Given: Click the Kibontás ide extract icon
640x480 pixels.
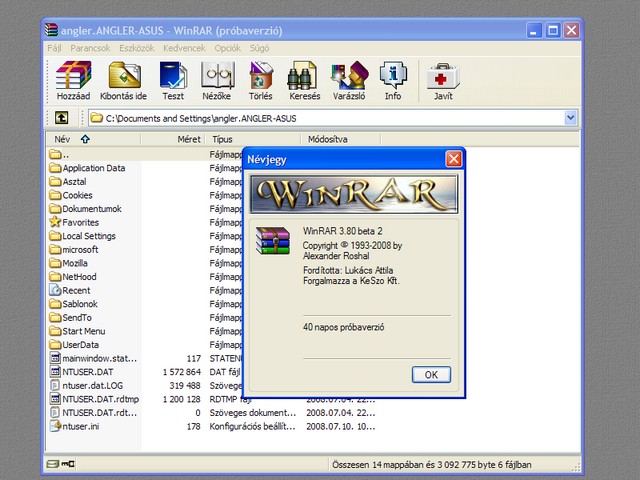Looking at the screenshot, I should pyautogui.click(x=124, y=80).
